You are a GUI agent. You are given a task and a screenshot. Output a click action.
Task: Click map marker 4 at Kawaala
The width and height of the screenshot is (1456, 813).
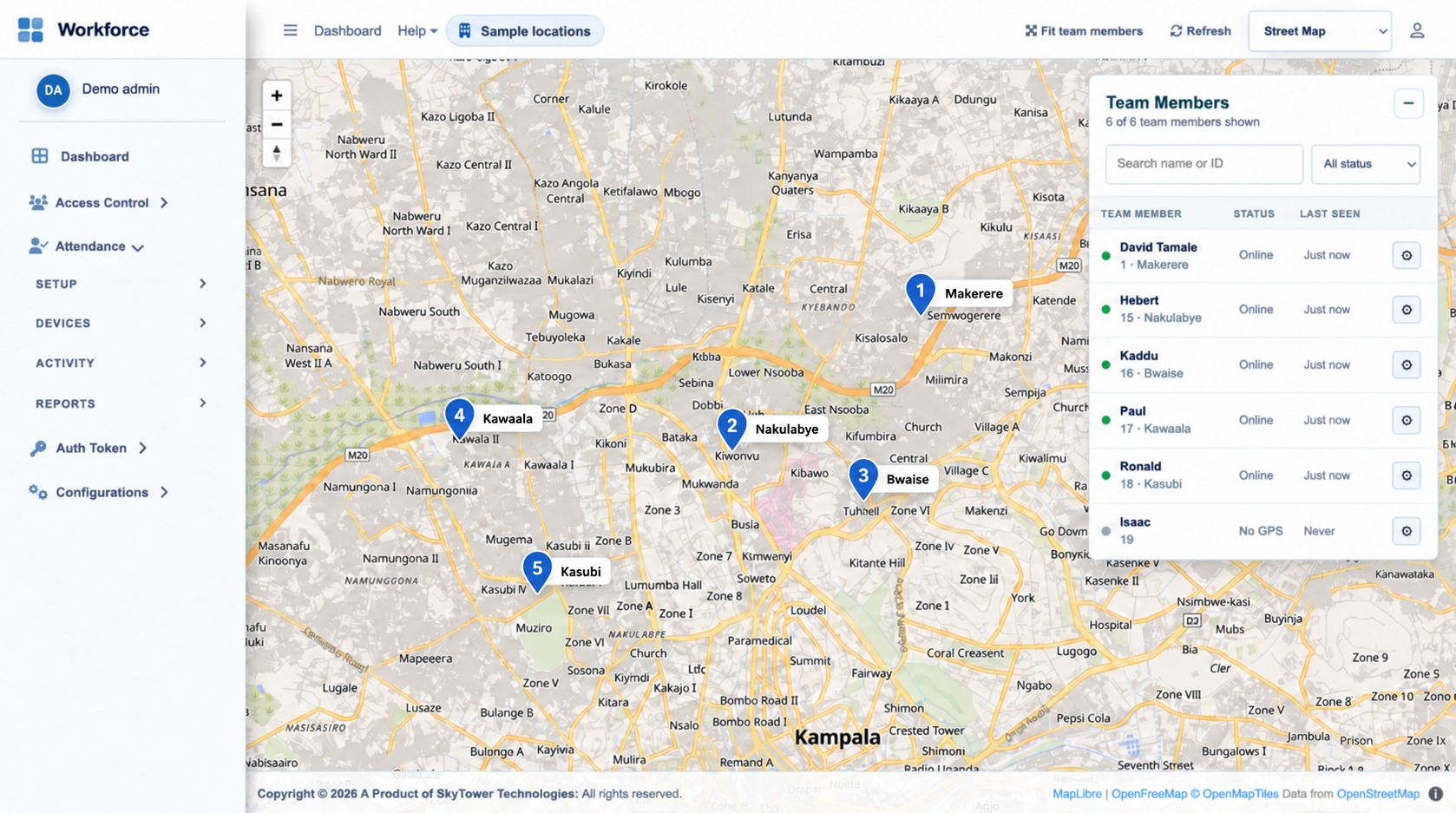pos(459,418)
